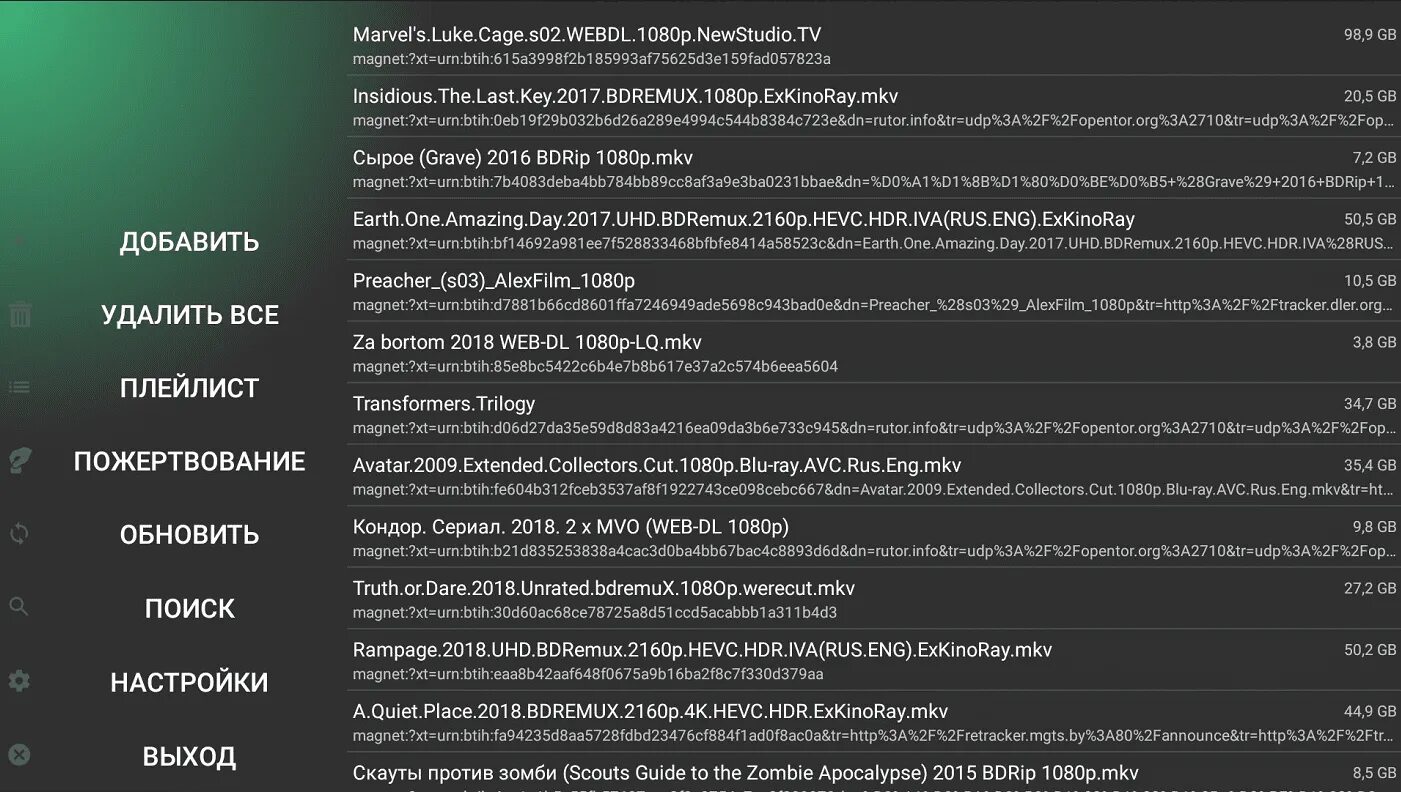Click magnet link starting btih:7b4083de
Screen dimensions: 1401x792
pyautogui.click(x=873, y=182)
